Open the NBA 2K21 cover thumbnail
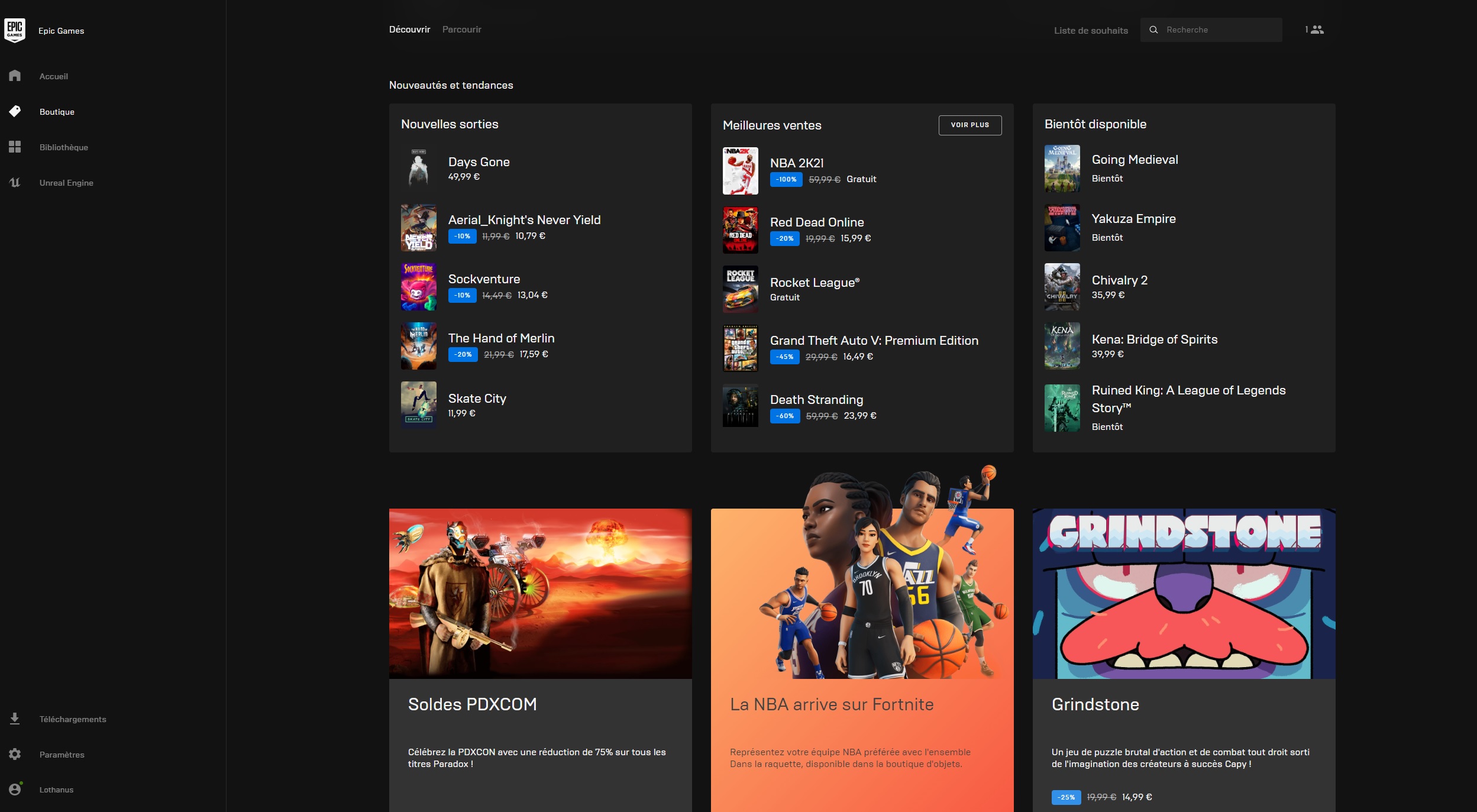The width and height of the screenshot is (1477, 812). tap(740, 171)
